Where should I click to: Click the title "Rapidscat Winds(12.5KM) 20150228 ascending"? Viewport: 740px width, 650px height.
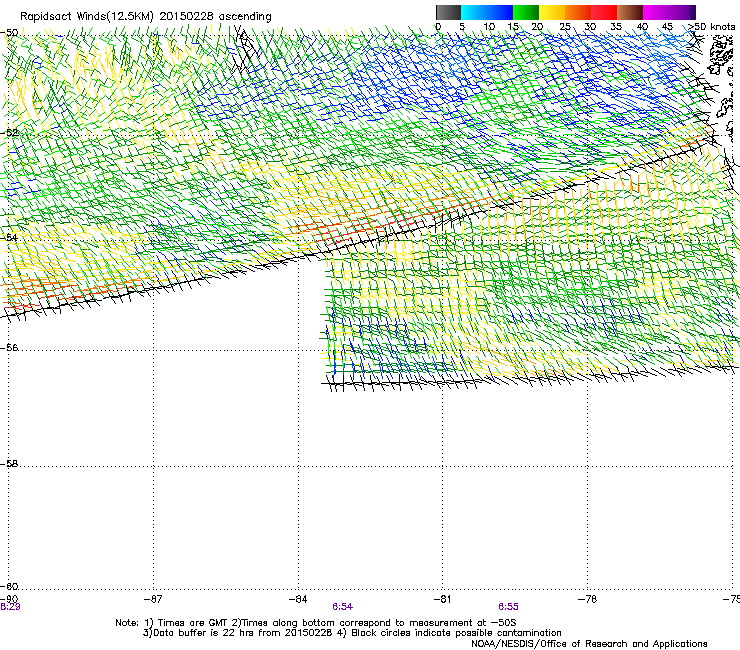[x=146, y=17]
